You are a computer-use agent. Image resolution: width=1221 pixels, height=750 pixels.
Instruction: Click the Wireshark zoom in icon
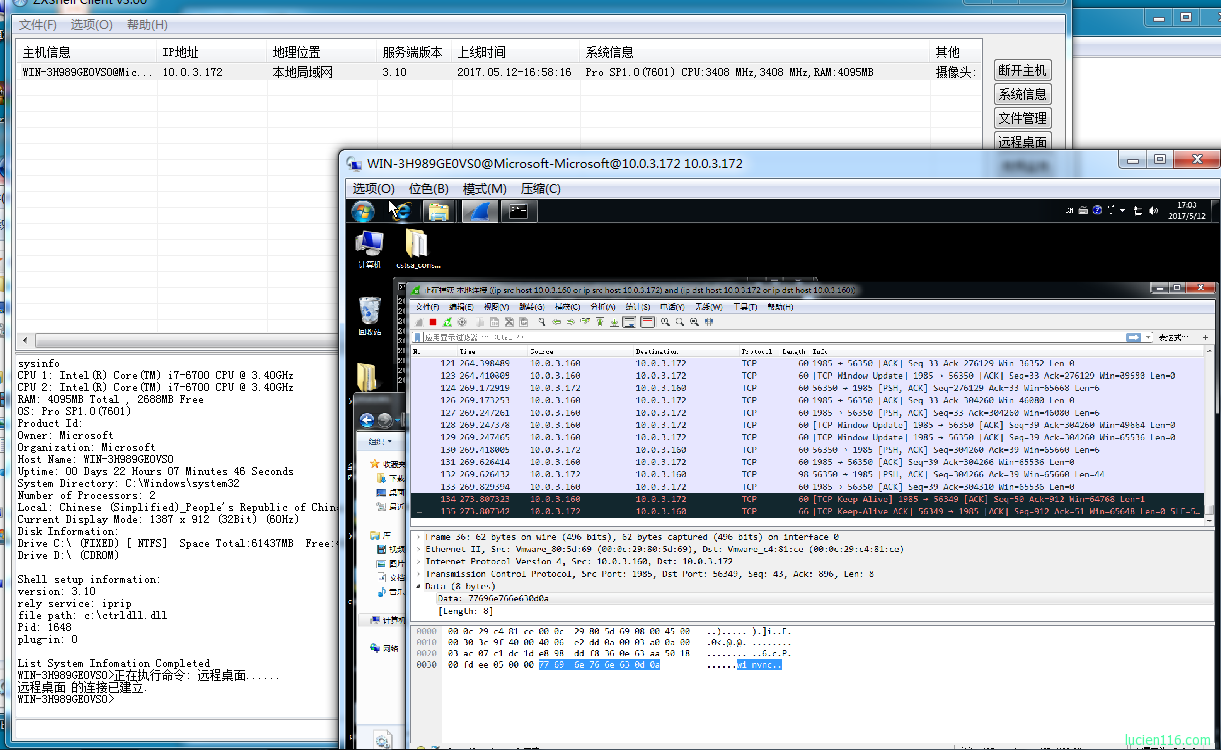(x=665, y=322)
